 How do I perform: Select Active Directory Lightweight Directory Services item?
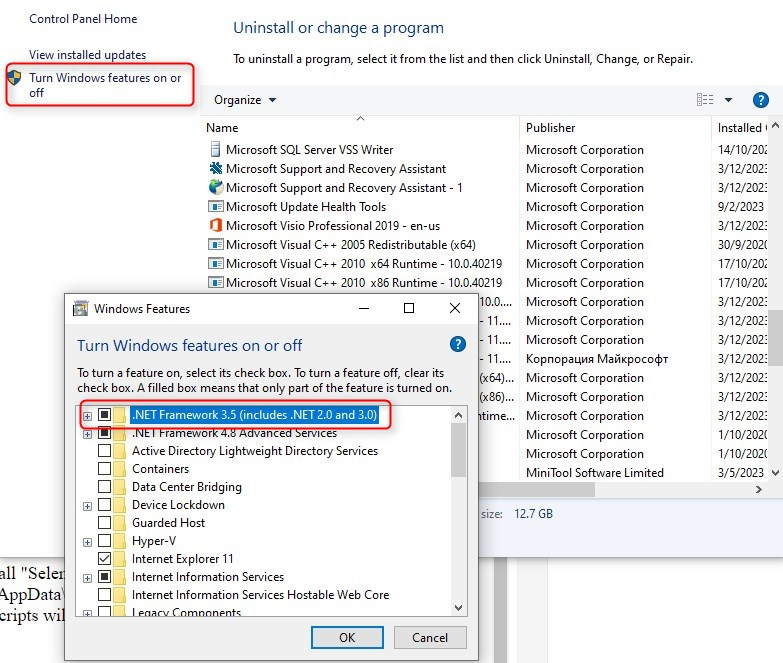(x=255, y=451)
